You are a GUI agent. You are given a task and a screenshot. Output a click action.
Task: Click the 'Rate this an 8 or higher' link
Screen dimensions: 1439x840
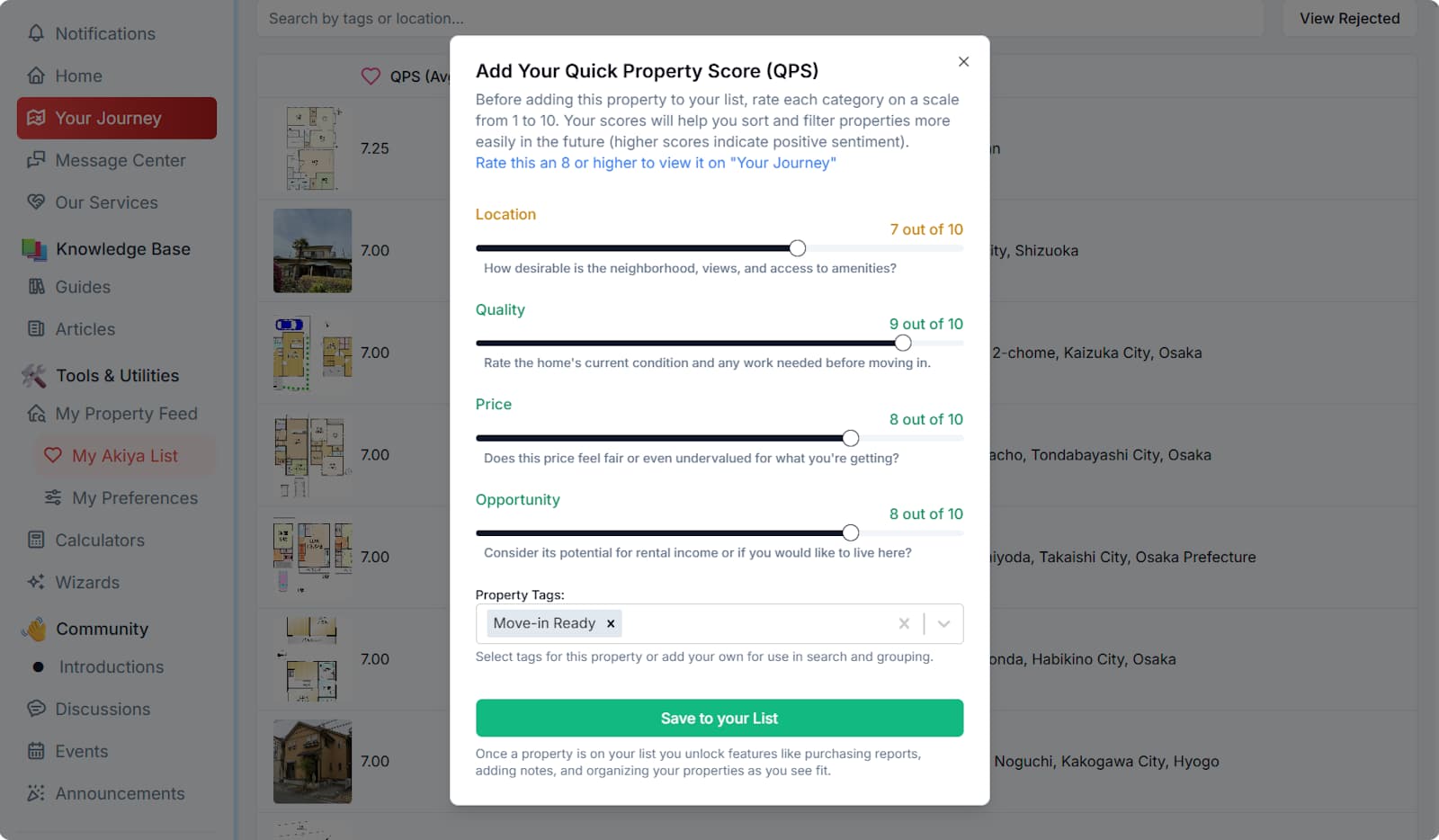[656, 163]
